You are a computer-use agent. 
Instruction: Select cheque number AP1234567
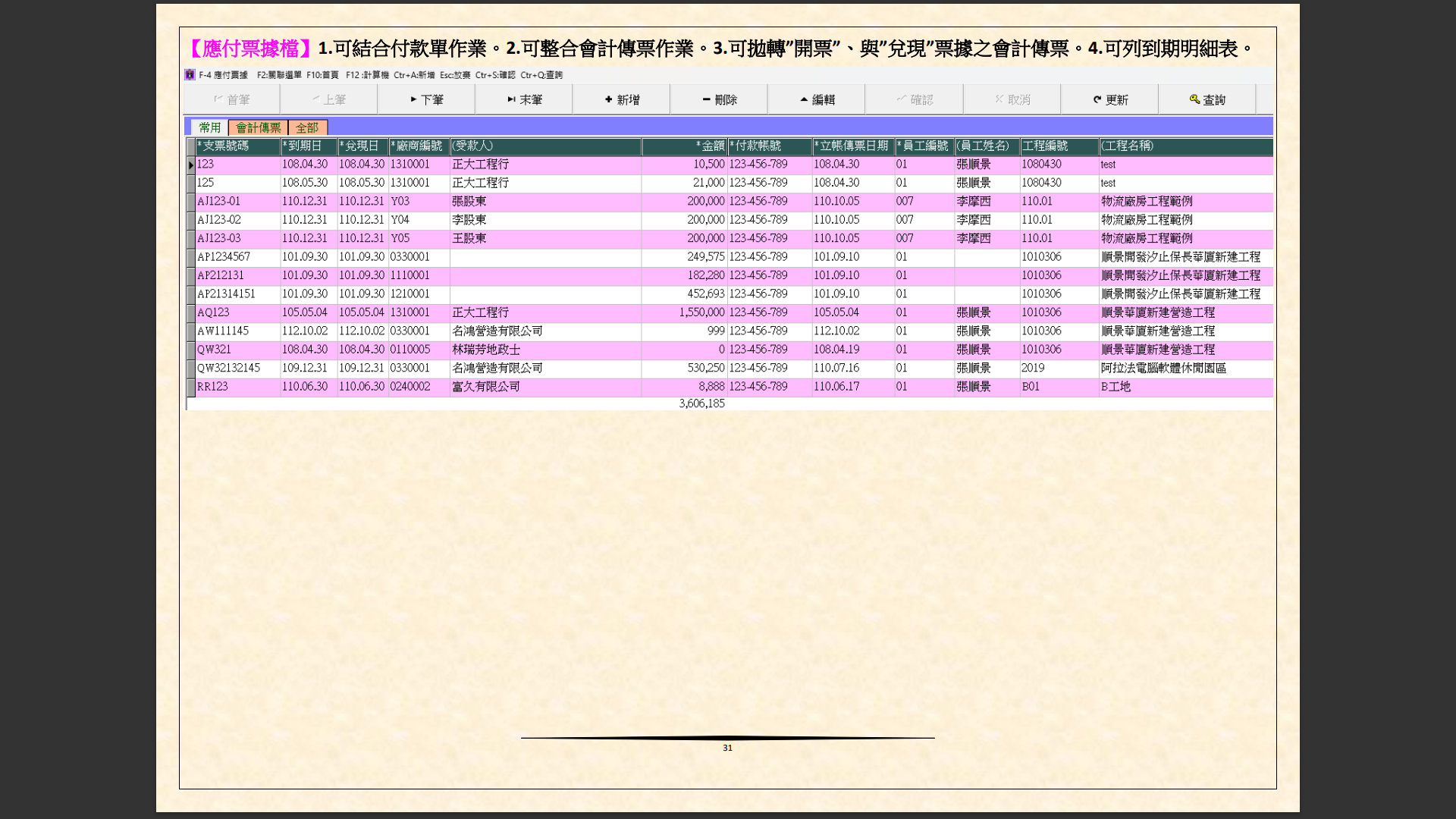tap(237, 257)
